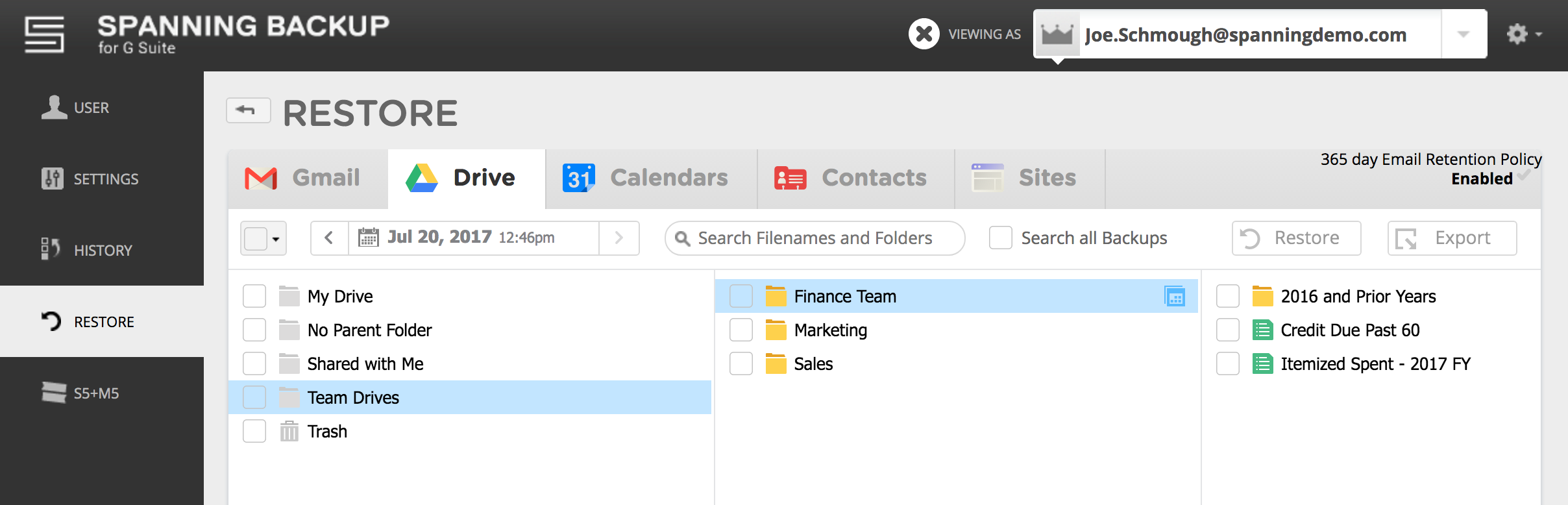Click the back arrow beside RESTORE heading

tap(248, 110)
